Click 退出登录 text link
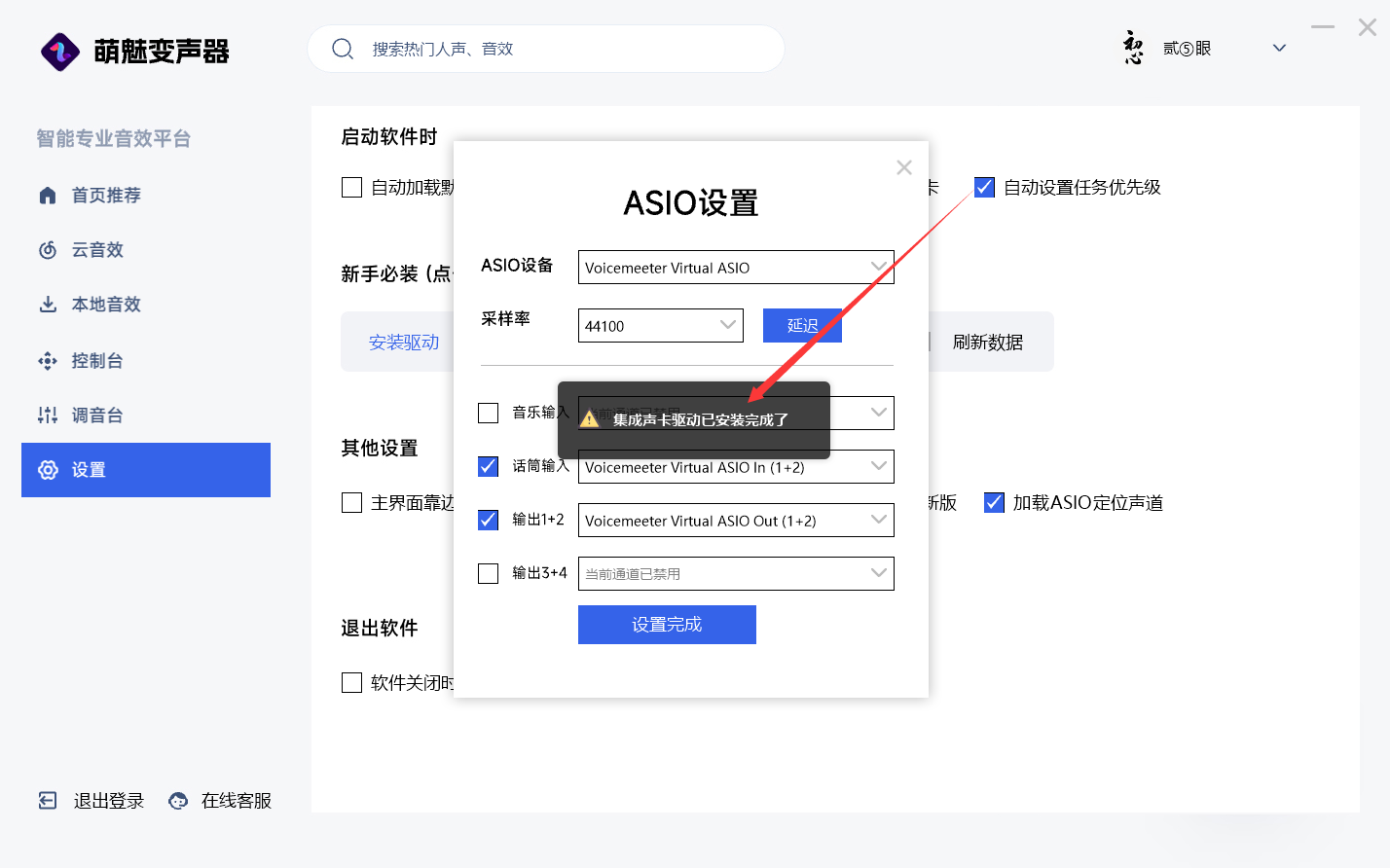Viewport: 1390px width, 868px height. point(109,801)
